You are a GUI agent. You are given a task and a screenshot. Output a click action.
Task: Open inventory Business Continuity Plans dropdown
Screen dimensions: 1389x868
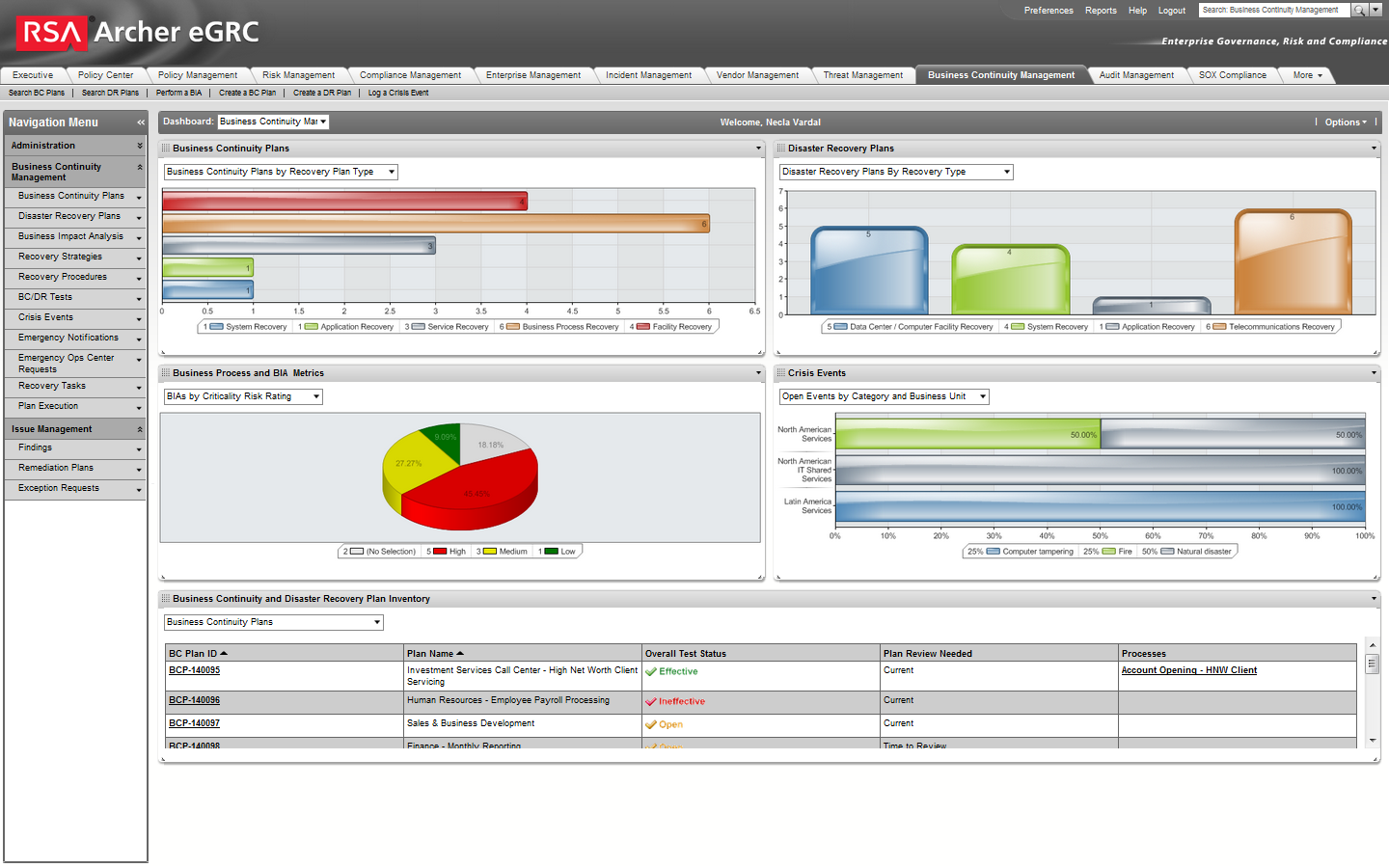[274, 622]
